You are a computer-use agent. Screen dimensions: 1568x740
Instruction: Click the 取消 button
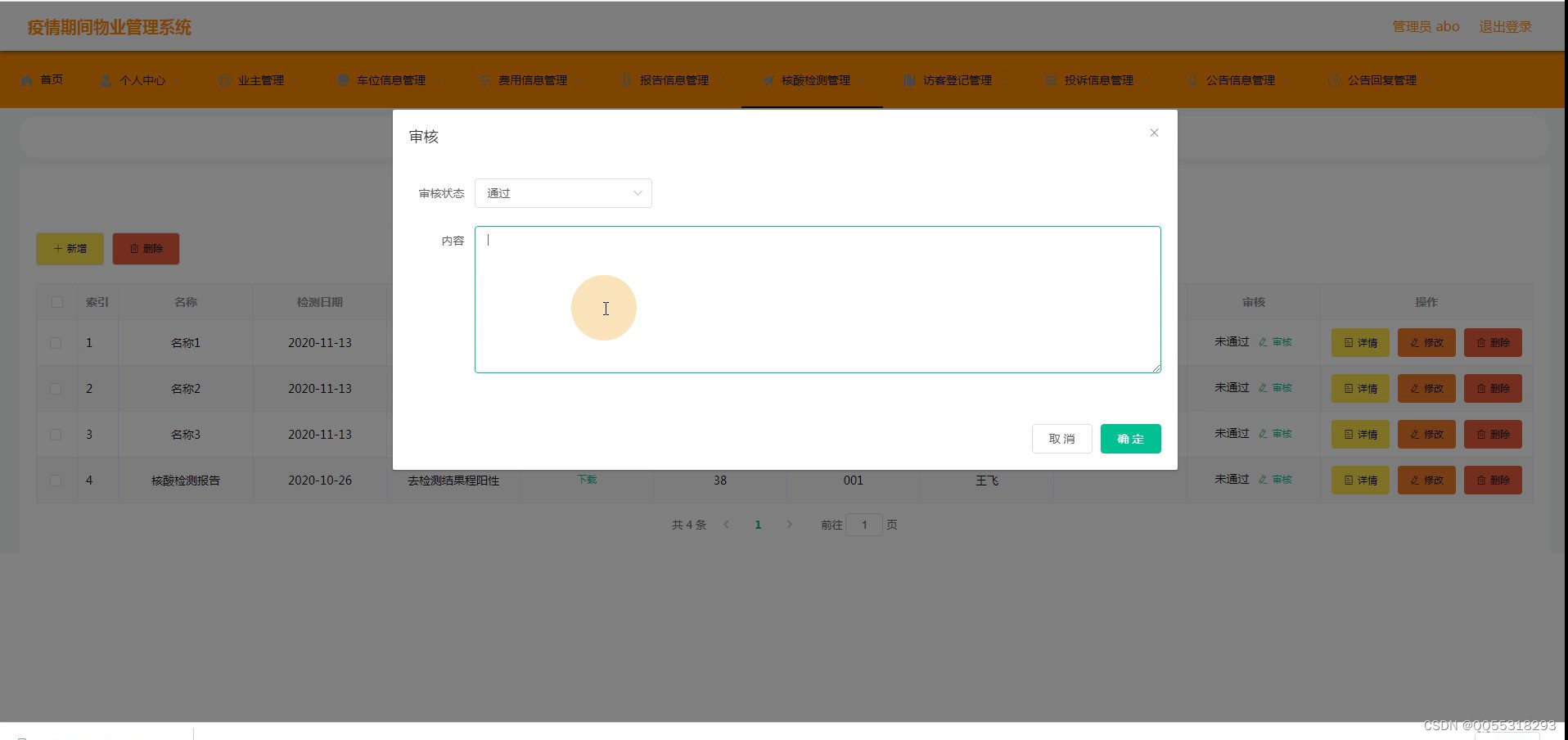(1061, 439)
